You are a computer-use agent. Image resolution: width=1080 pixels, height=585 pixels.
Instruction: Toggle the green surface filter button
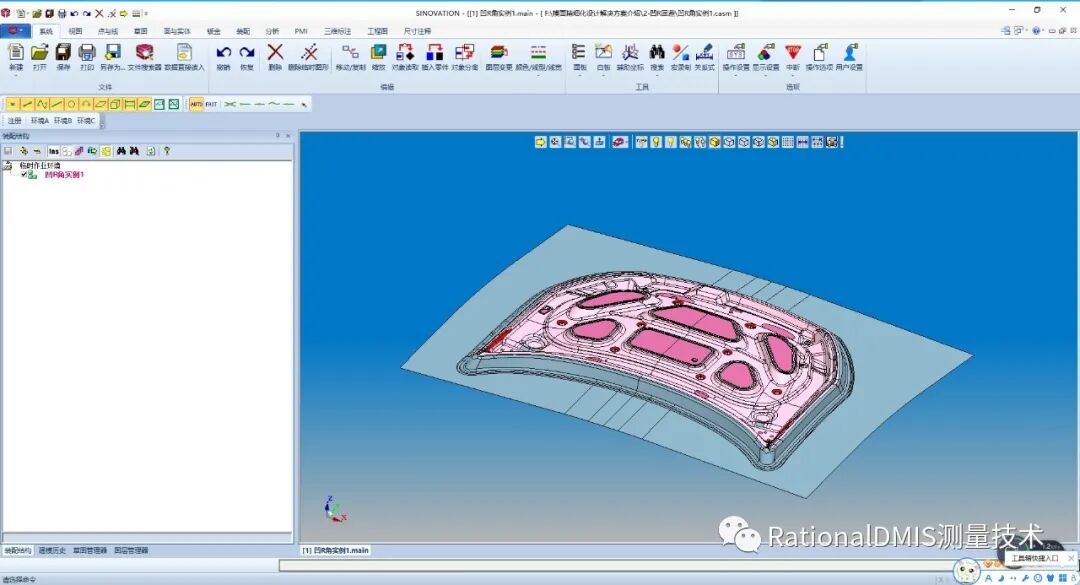click(x=145, y=104)
